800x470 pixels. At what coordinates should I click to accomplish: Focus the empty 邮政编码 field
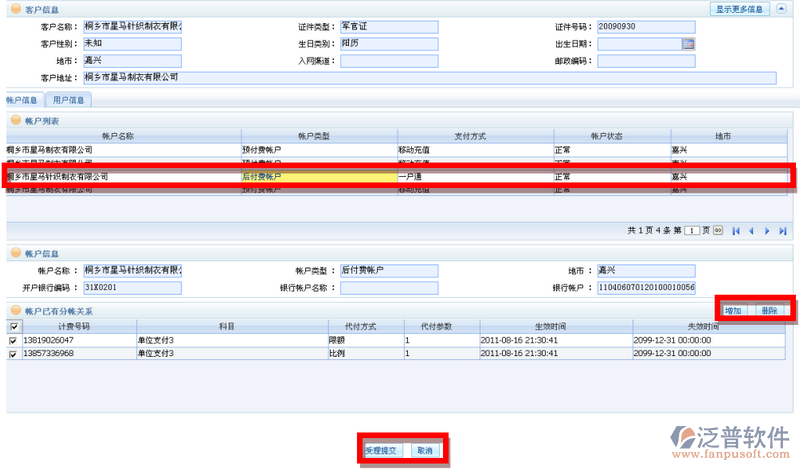[x=646, y=61]
